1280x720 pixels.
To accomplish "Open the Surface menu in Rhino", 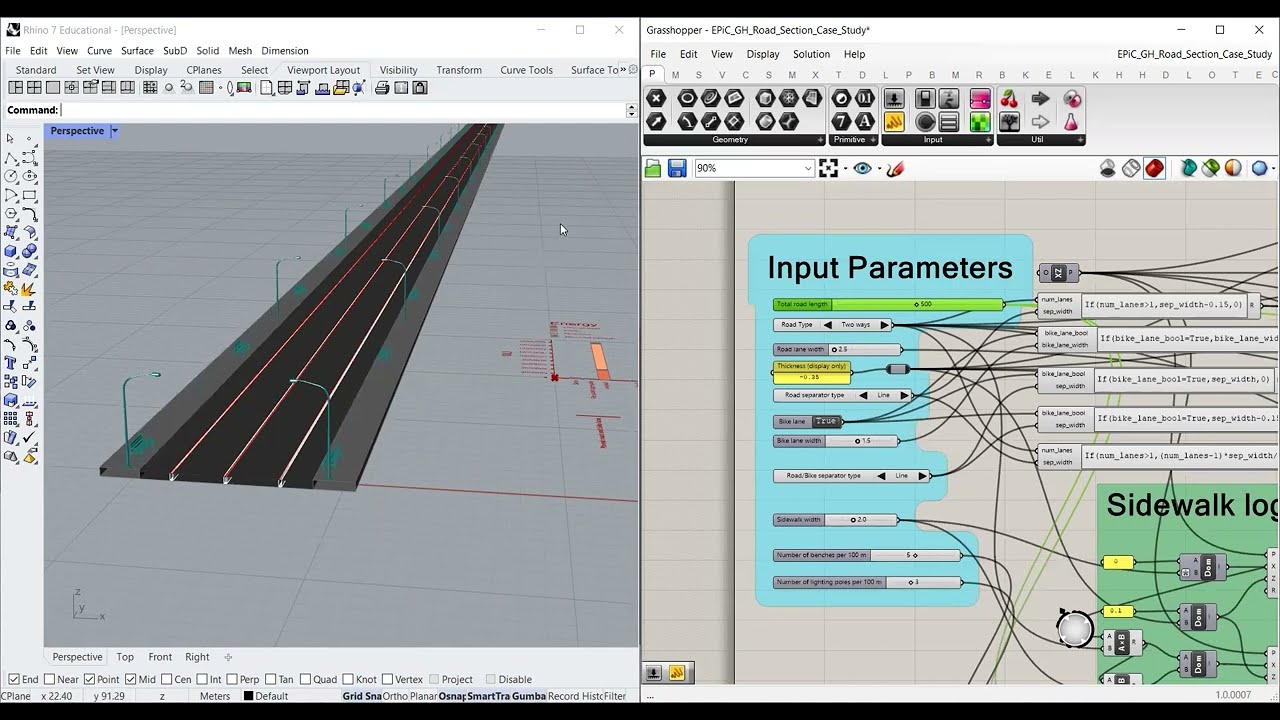I will 137,51.
